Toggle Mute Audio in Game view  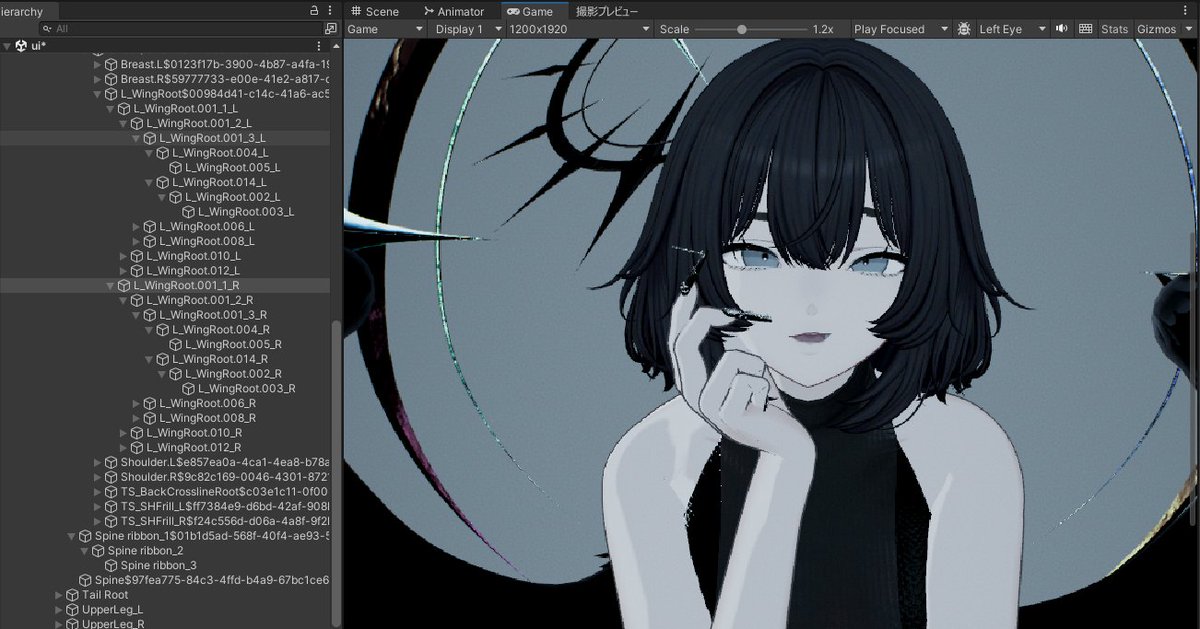(x=1062, y=29)
